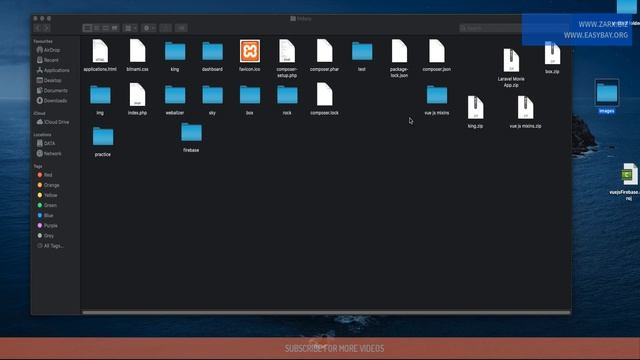This screenshot has height=360, width=640.
Task: Filter by the Grey tag
Action: click(46, 236)
